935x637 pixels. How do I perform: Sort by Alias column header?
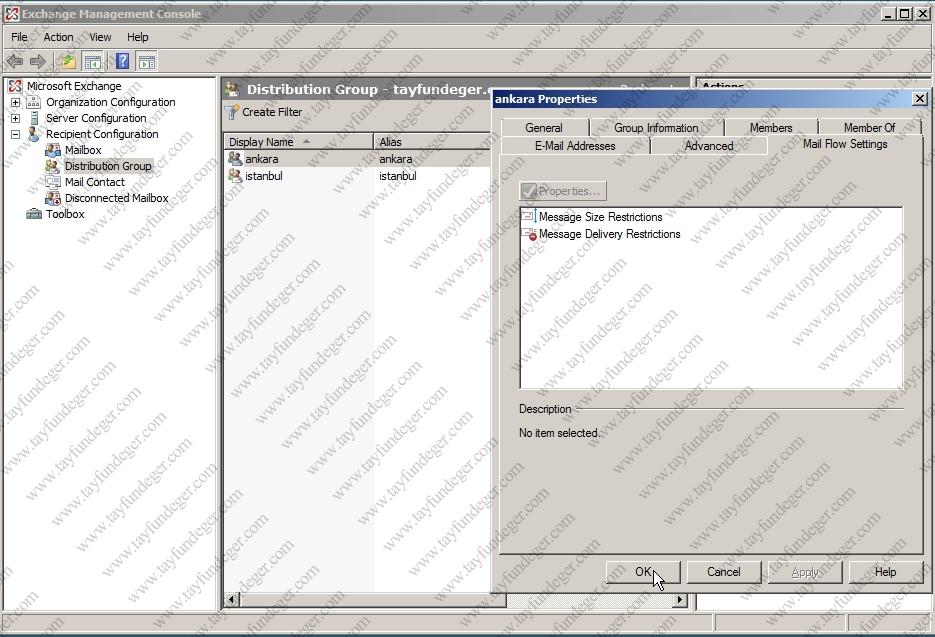432,142
